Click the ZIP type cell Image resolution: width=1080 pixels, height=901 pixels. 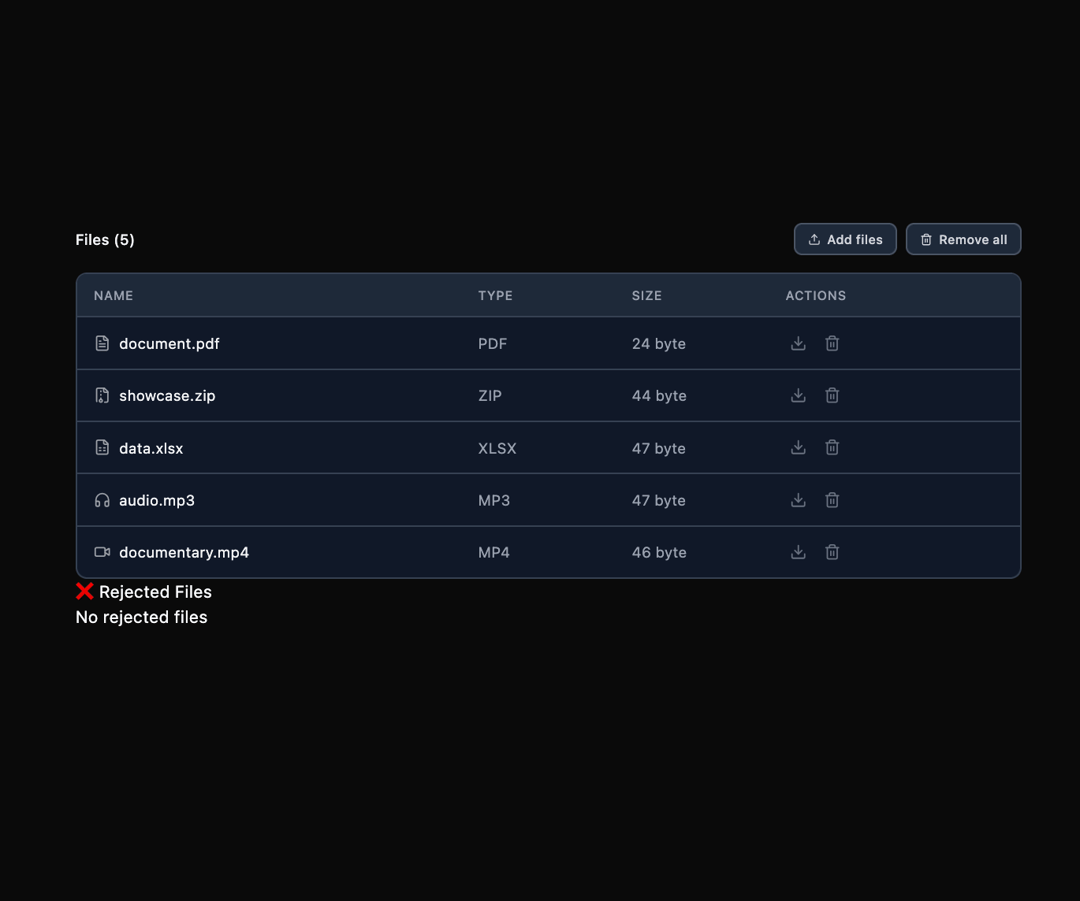pyautogui.click(x=490, y=396)
